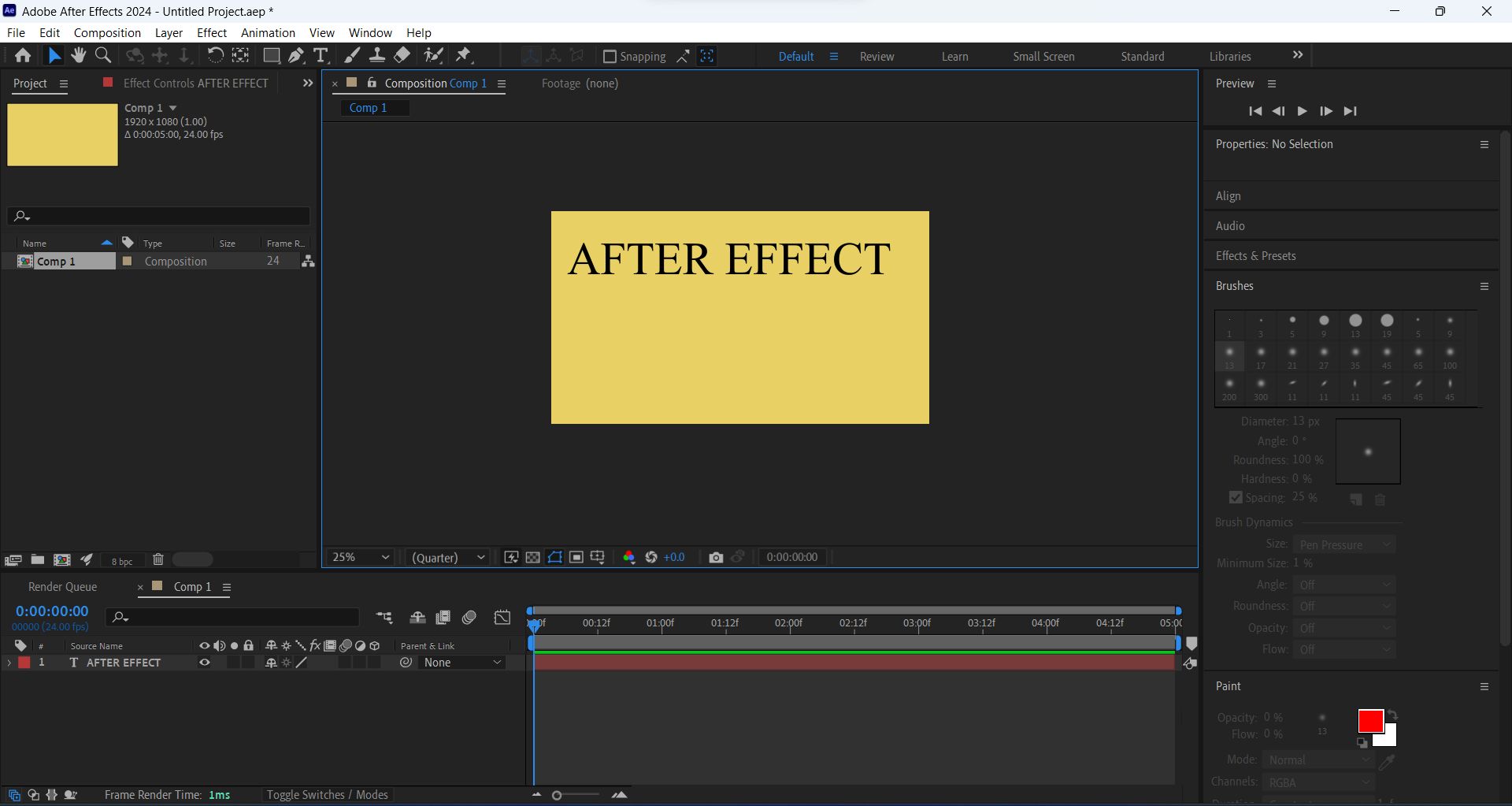Show more workspaces with double chevron

1298,55
